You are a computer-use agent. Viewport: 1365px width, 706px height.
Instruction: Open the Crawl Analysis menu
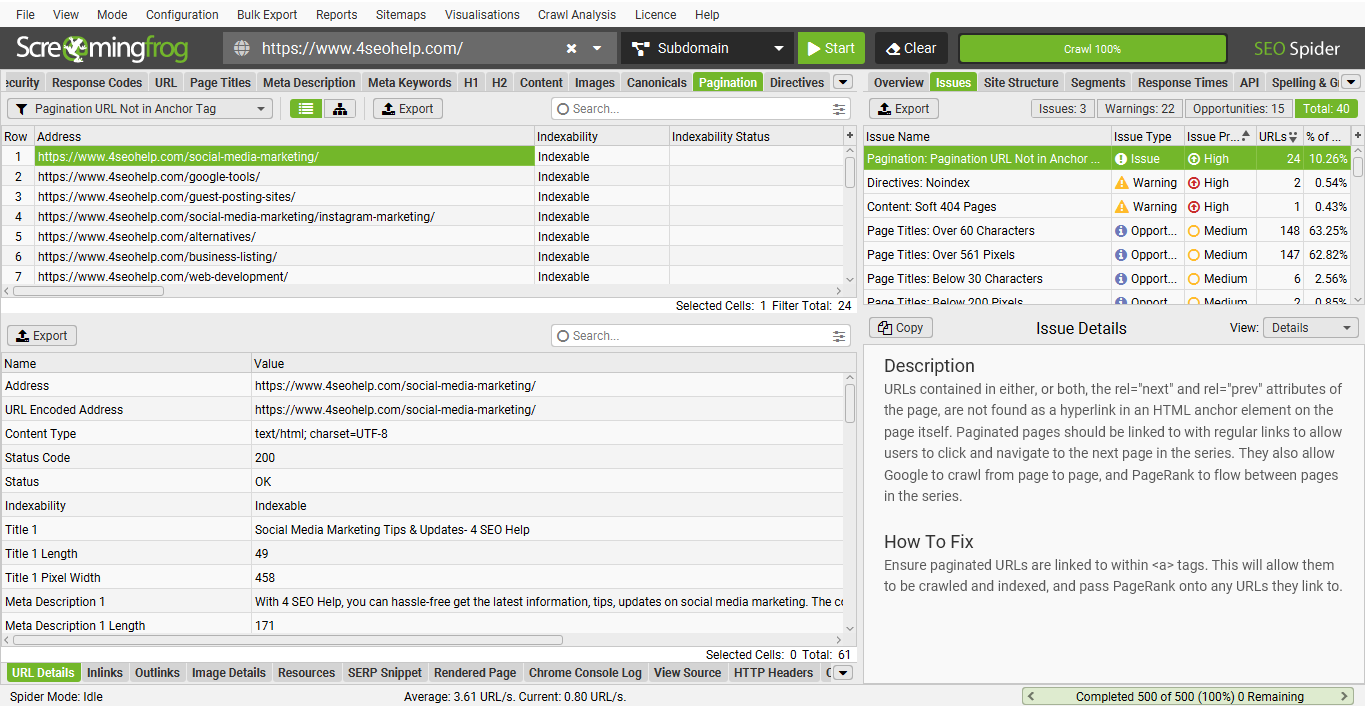point(577,14)
